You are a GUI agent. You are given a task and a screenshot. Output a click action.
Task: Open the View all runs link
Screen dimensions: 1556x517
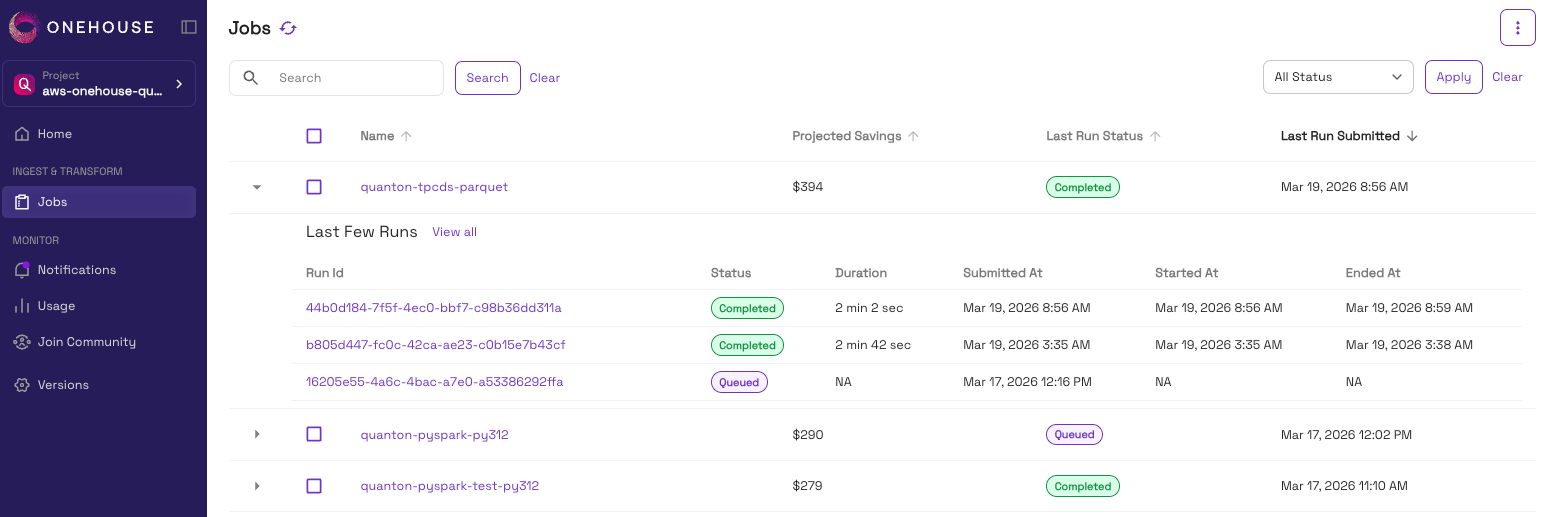tap(454, 232)
